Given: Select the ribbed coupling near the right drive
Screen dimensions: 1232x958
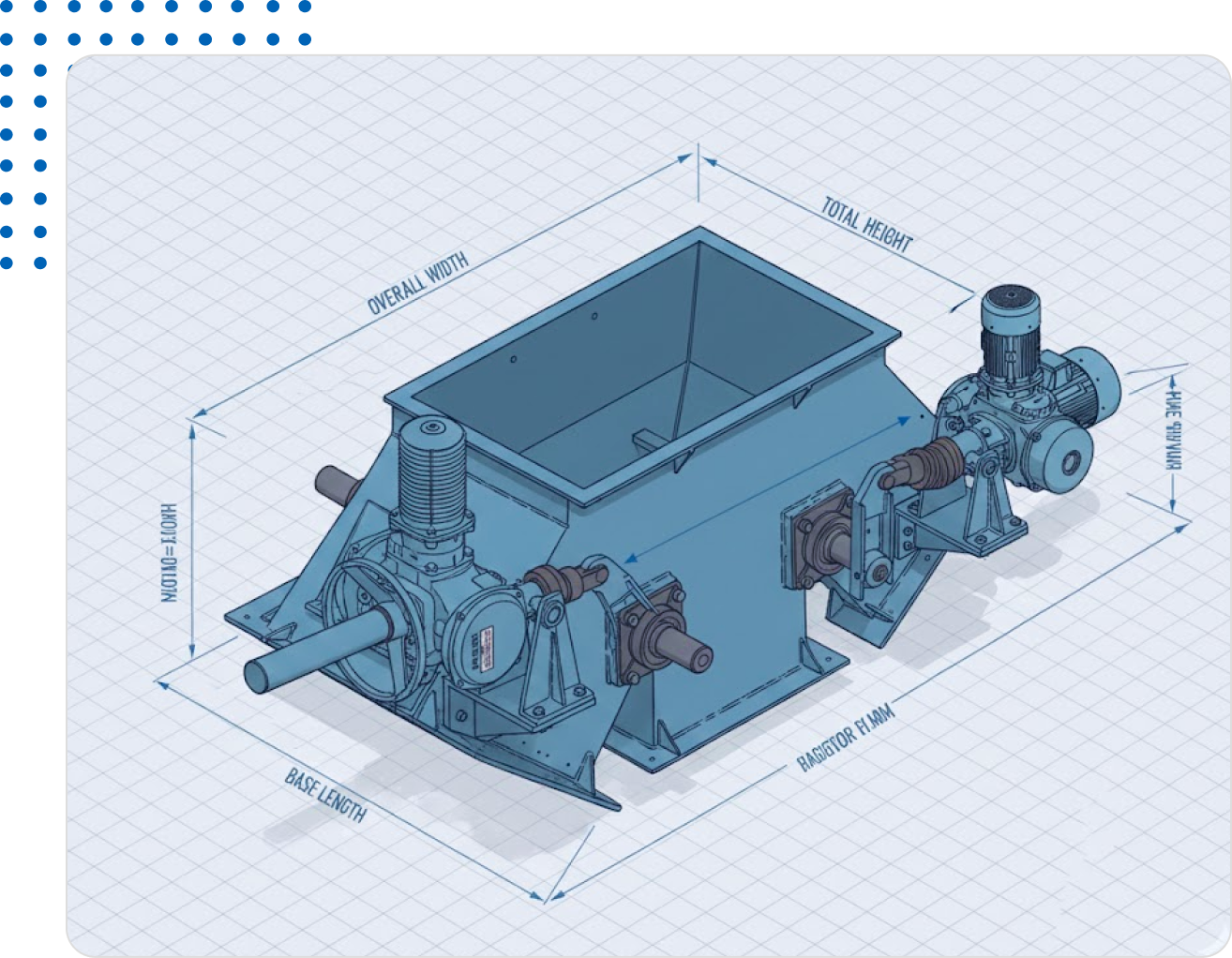Looking at the screenshot, I should point(928,463).
